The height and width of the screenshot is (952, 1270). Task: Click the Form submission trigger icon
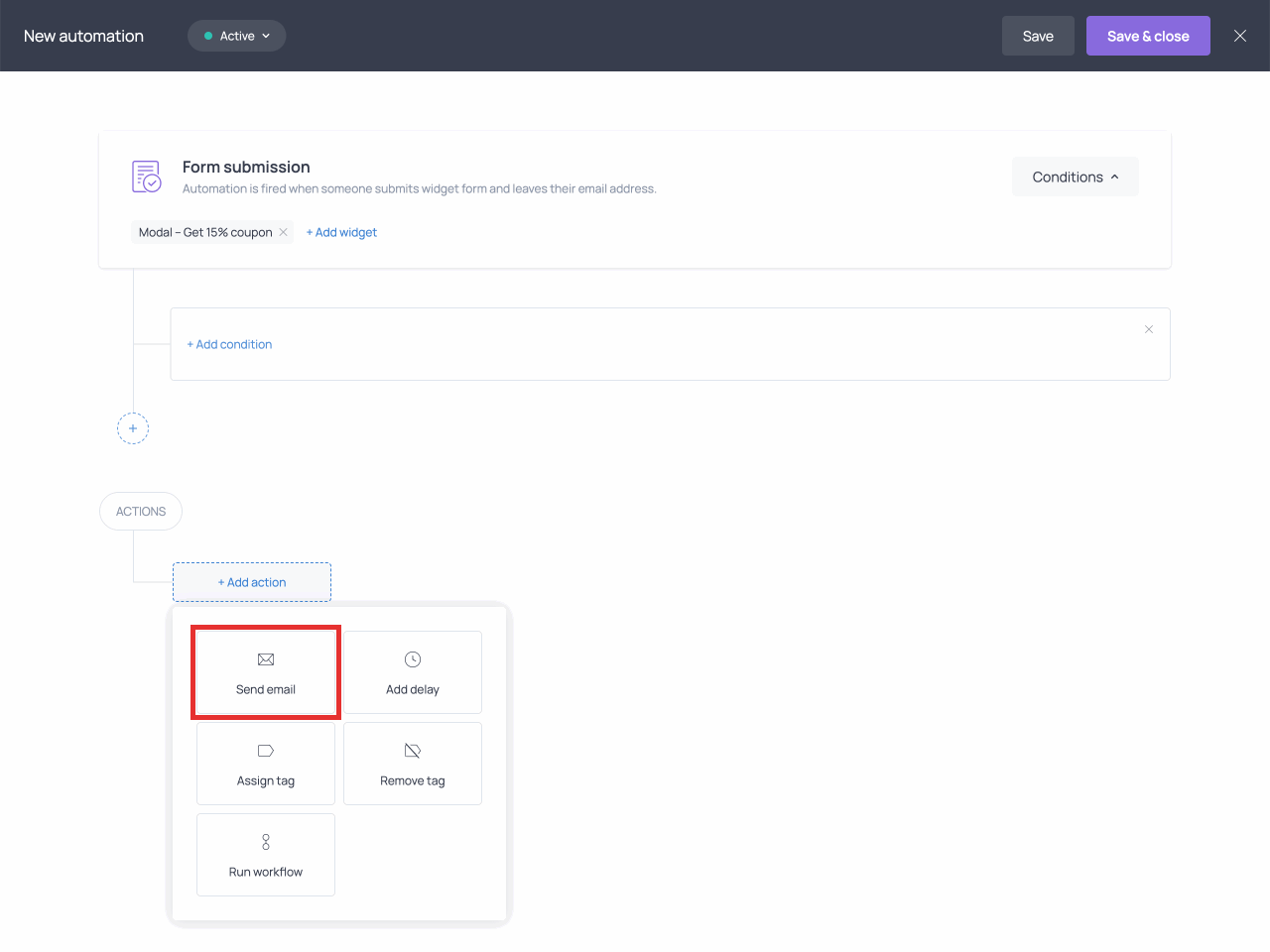147,177
